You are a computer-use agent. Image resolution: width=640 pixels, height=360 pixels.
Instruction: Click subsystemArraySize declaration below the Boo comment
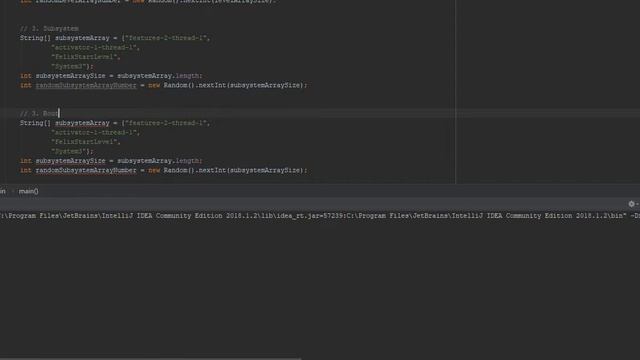pos(70,161)
